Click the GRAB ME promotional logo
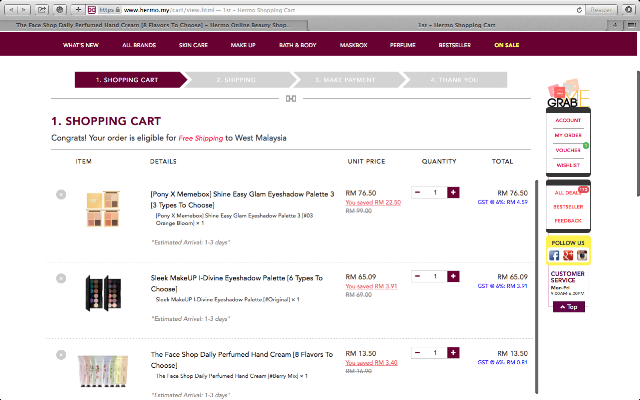 [x=568, y=93]
